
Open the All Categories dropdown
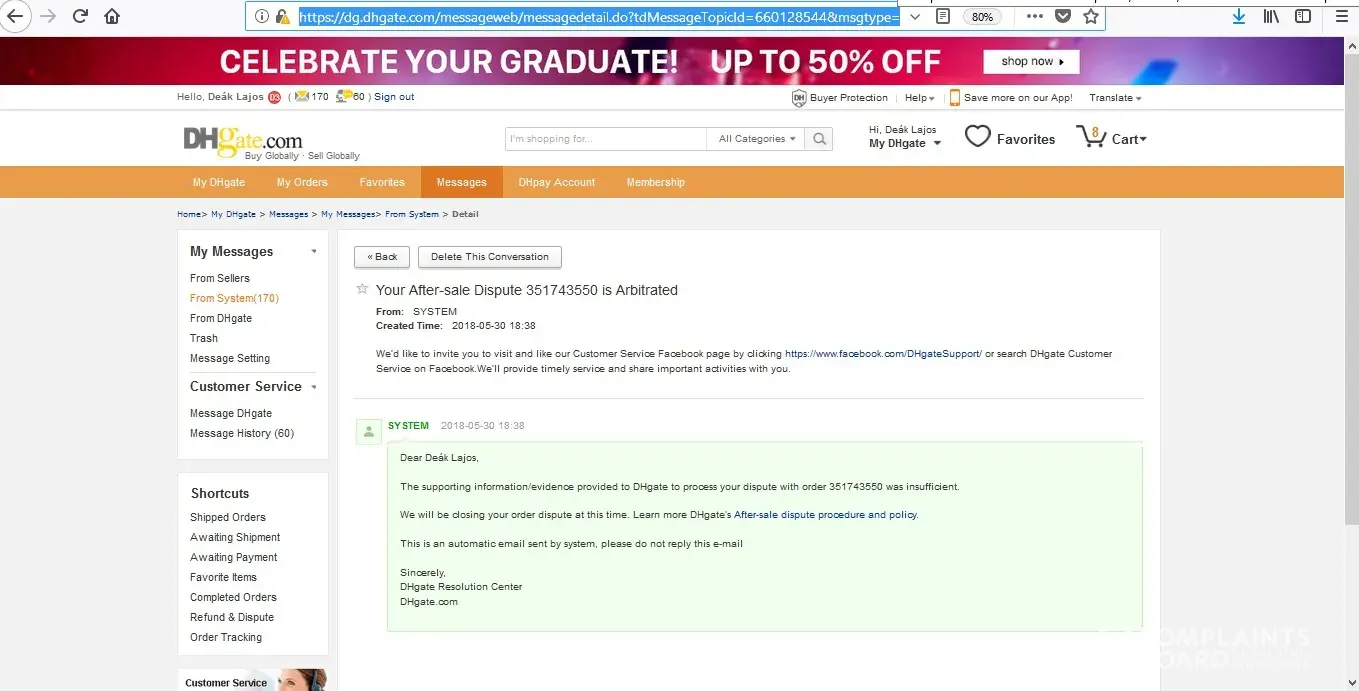pos(756,139)
